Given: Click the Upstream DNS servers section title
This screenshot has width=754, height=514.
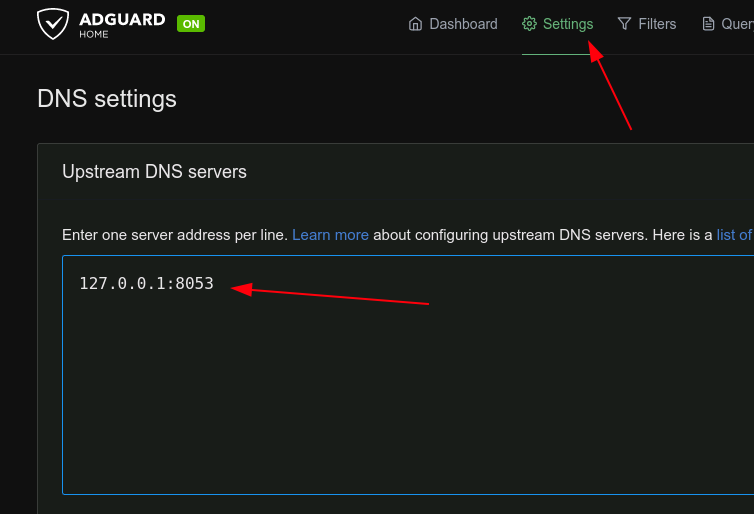Looking at the screenshot, I should click(x=154, y=172).
